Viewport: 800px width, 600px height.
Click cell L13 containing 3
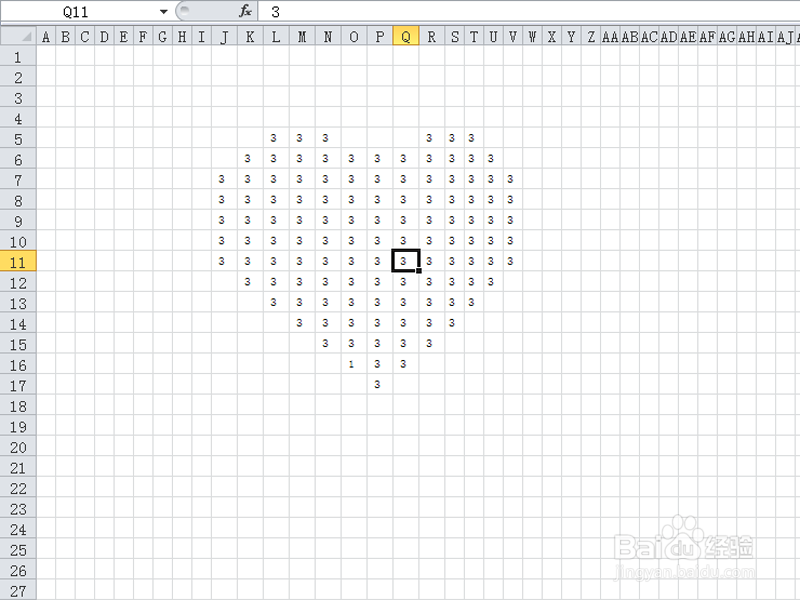pyautogui.click(x=276, y=302)
